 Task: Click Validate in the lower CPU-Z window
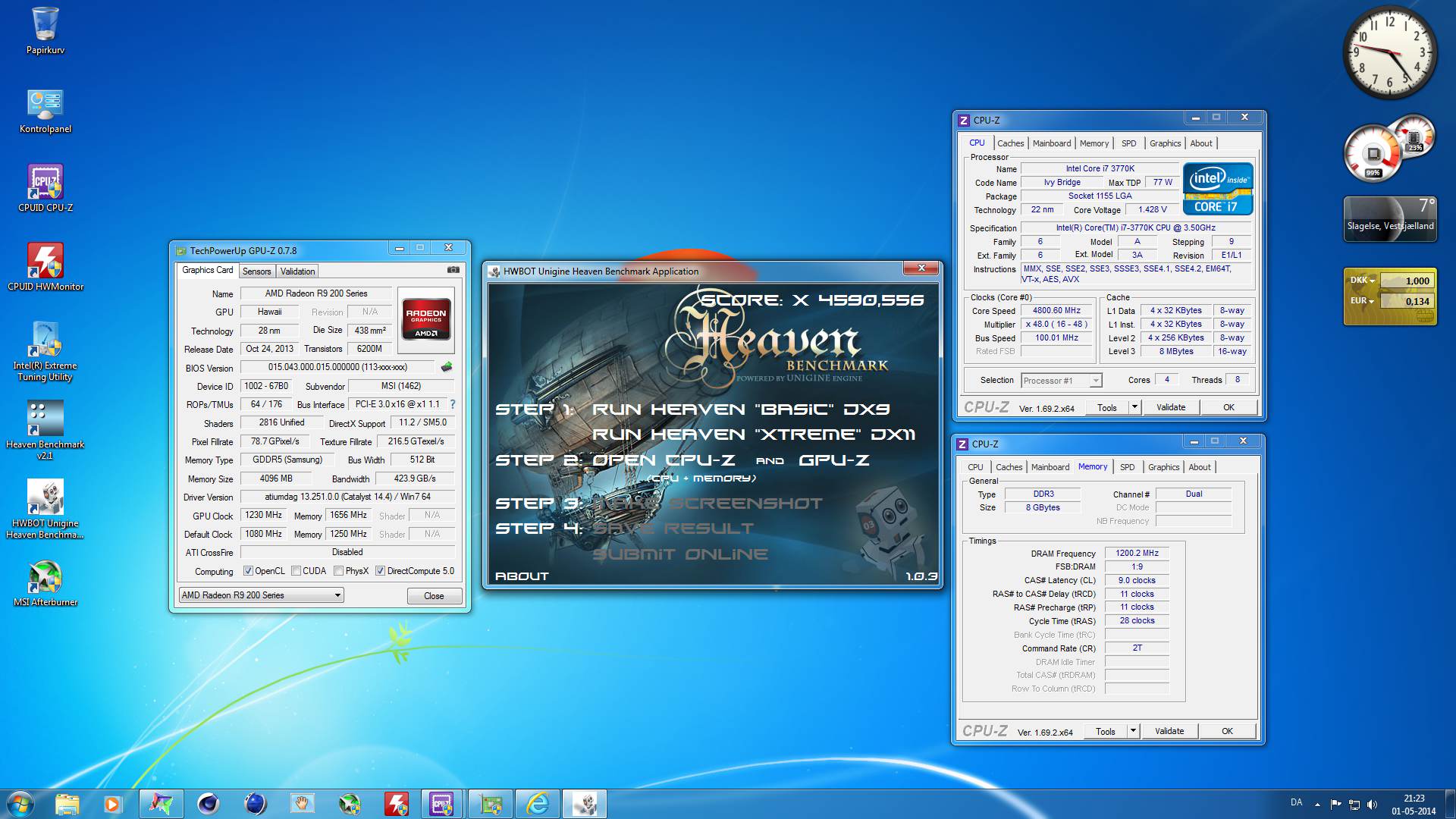click(1169, 731)
